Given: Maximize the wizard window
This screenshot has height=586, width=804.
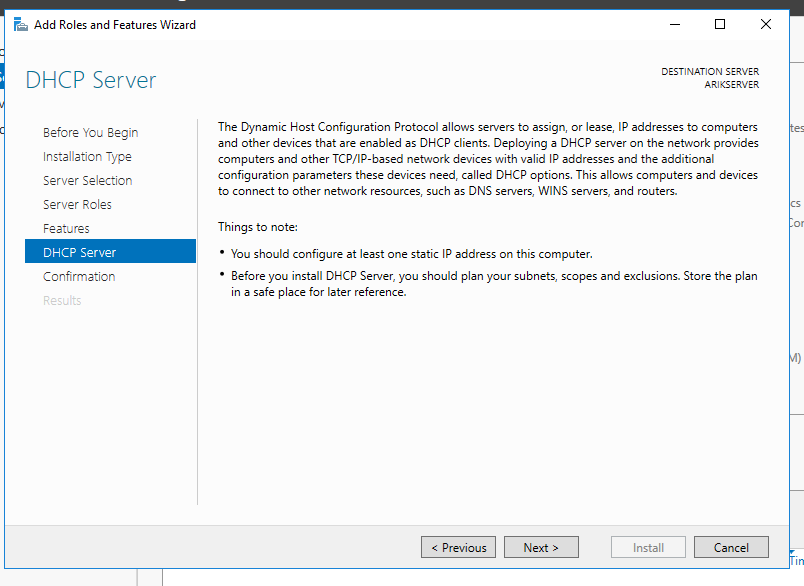Looking at the screenshot, I should point(720,25).
